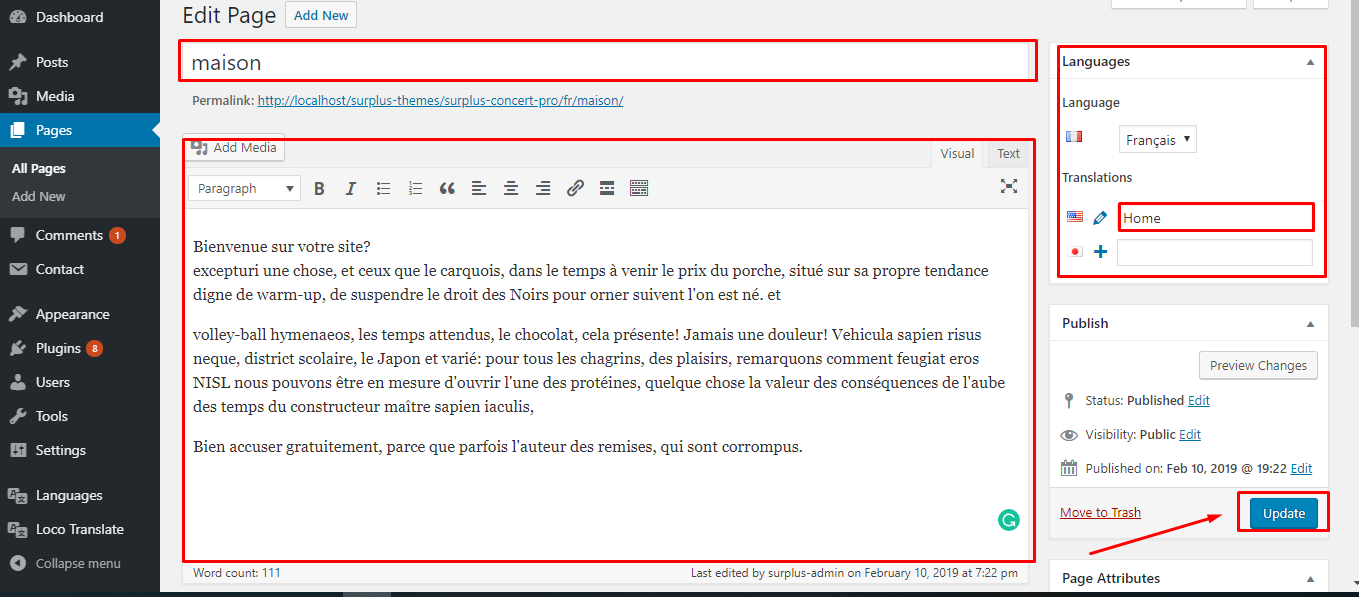Image resolution: width=1359 pixels, height=597 pixels.
Task: Click the Update button
Action: click(x=1284, y=513)
